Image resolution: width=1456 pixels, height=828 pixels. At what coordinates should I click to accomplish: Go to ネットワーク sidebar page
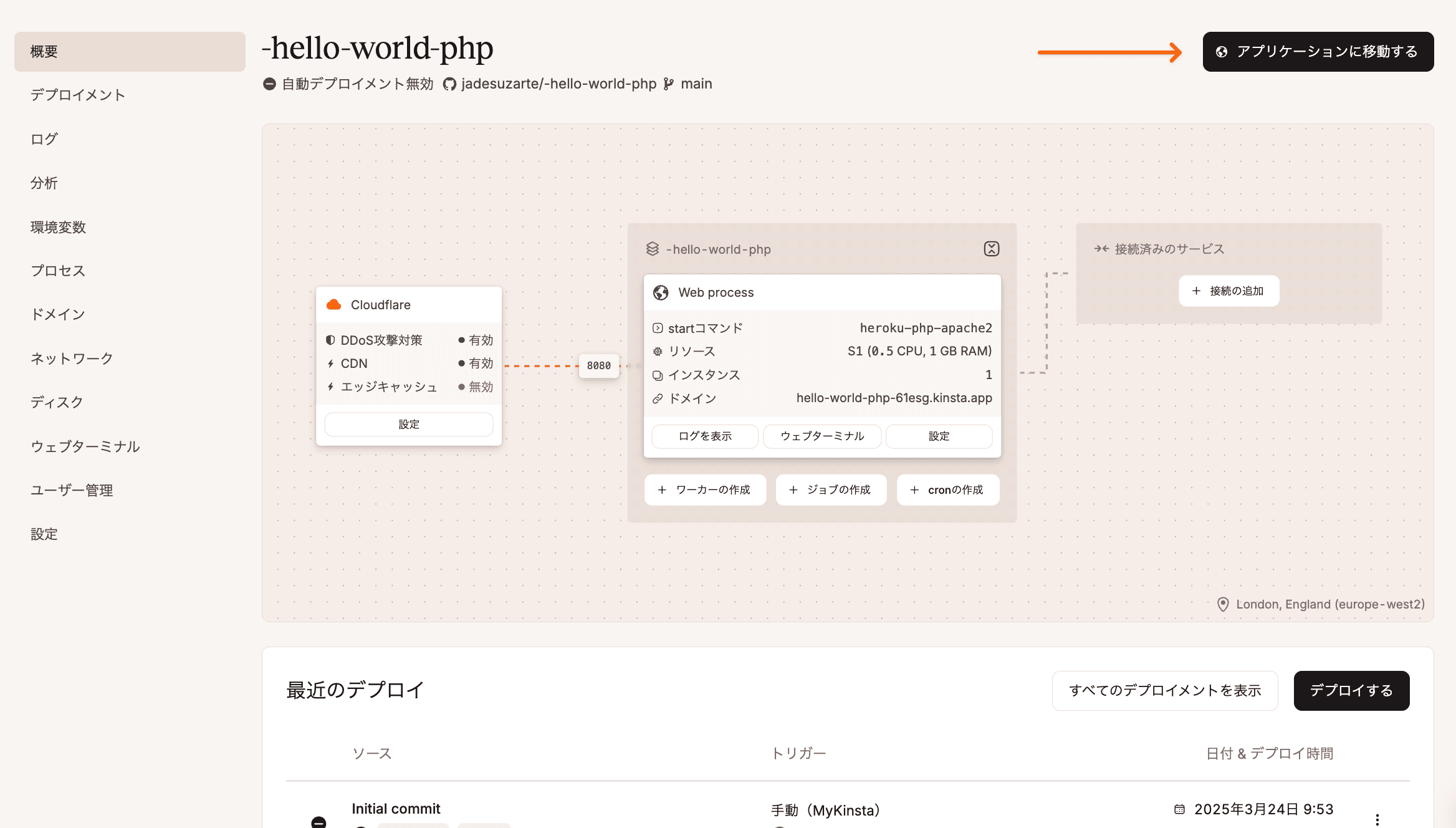point(72,359)
